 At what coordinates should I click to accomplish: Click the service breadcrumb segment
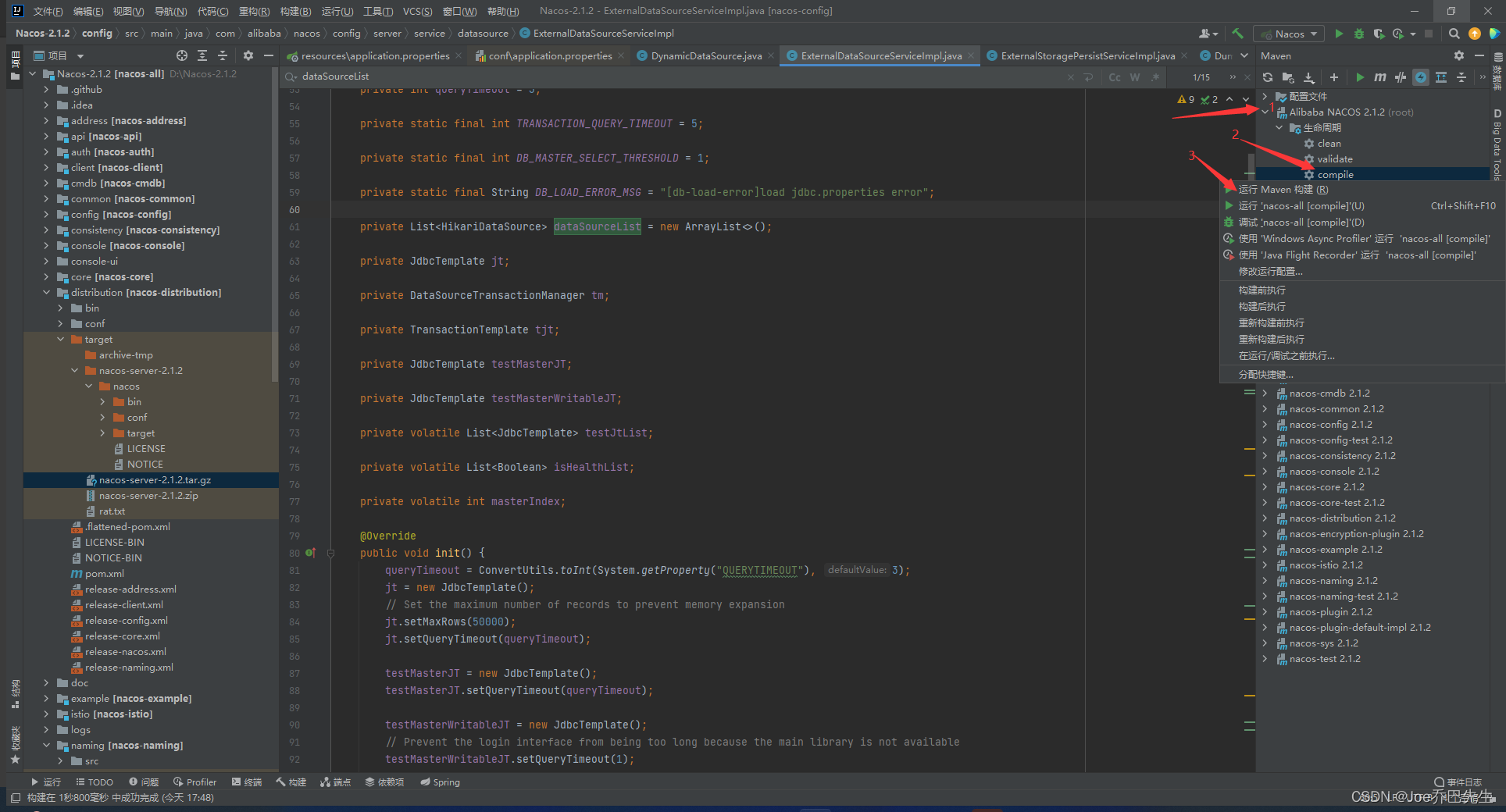429,34
